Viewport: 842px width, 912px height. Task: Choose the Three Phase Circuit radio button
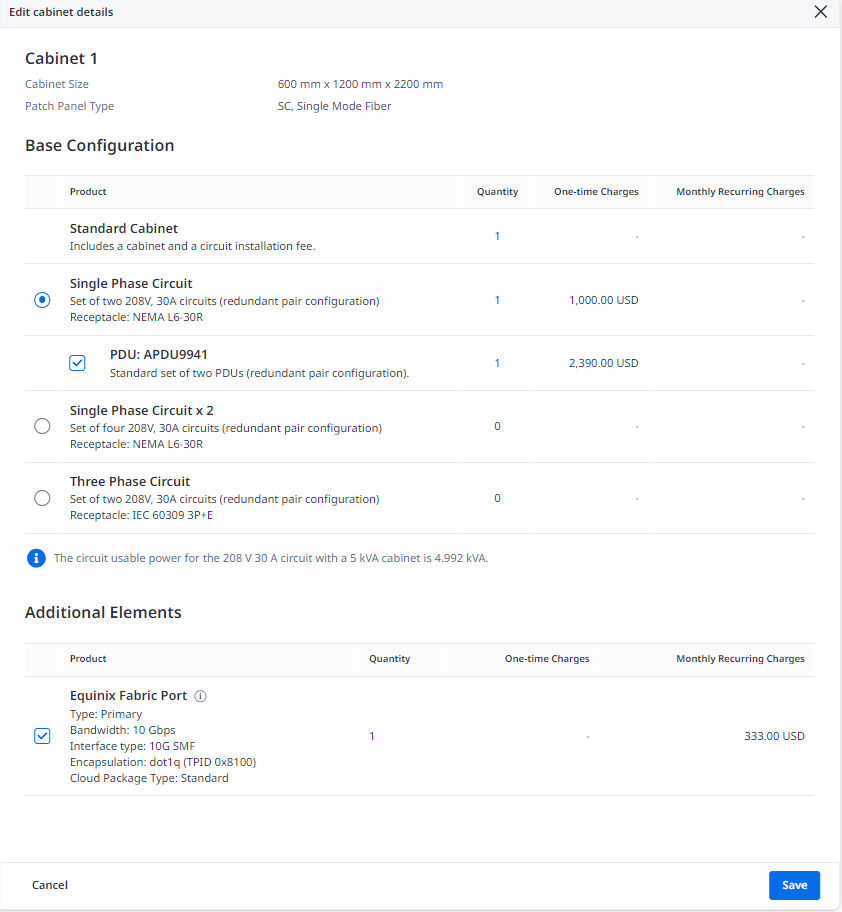pyautogui.click(x=42, y=498)
